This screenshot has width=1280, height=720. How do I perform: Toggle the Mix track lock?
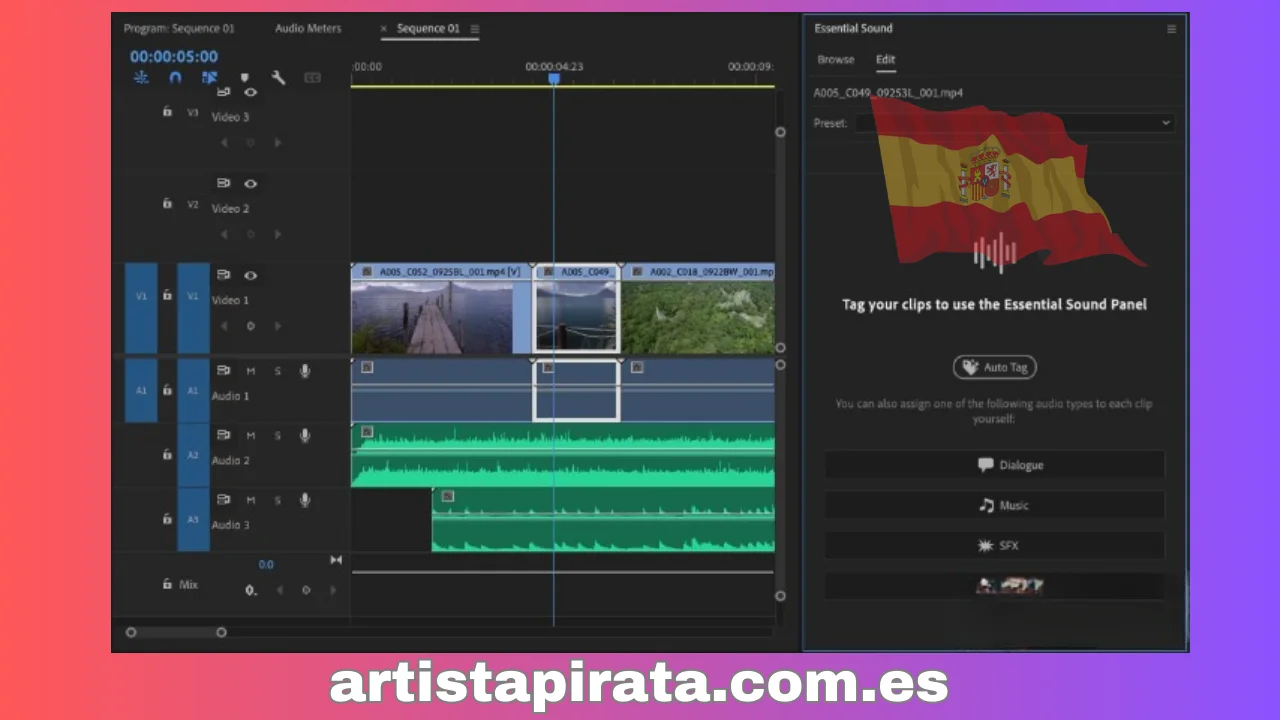[x=167, y=584]
